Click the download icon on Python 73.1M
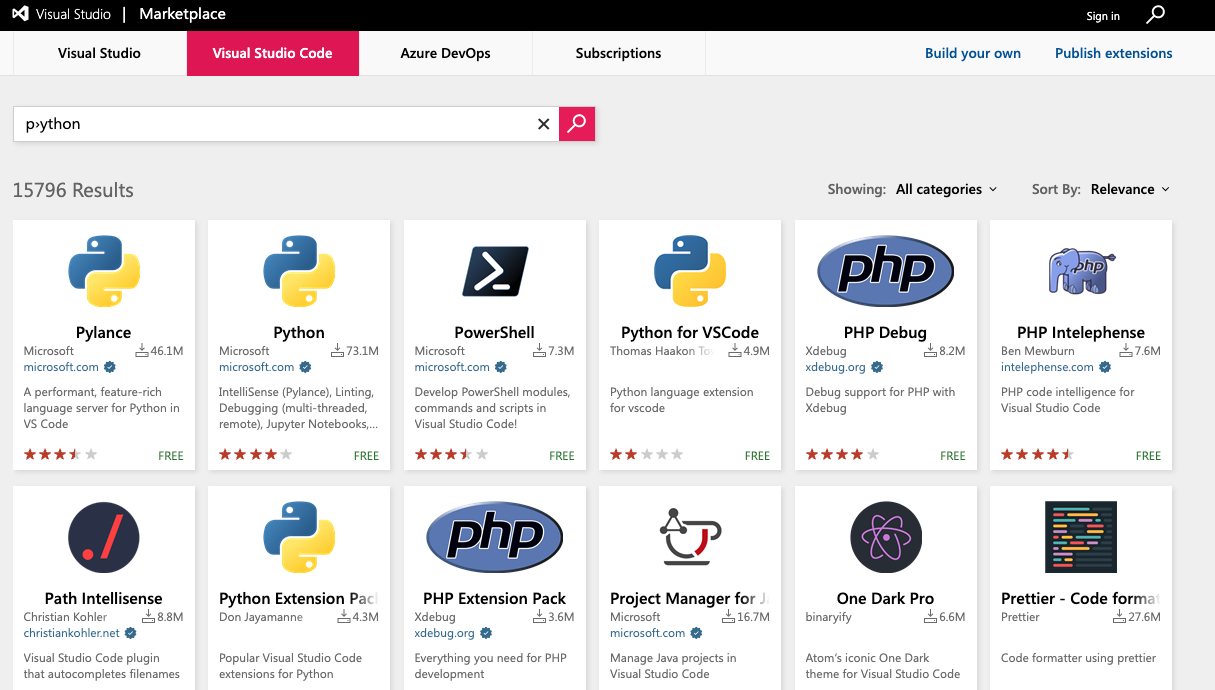The image size is (1215, 690). point(337,351)
